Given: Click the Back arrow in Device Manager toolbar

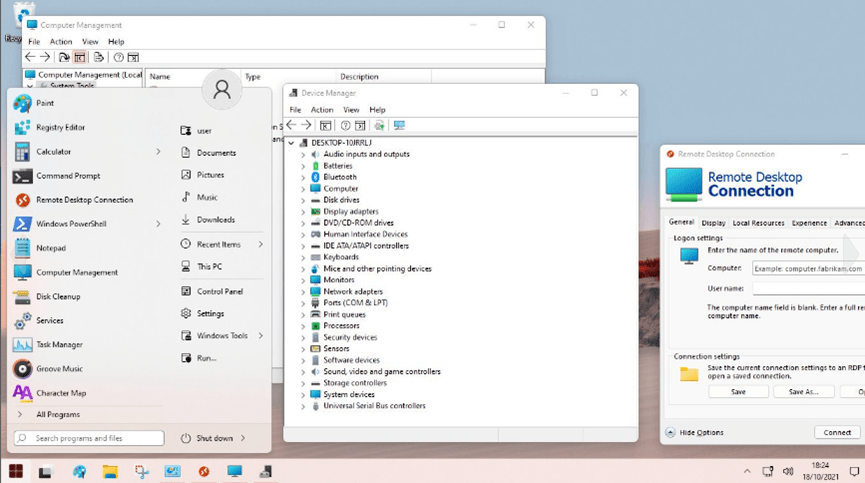Looking at the screenshot, I should (293, 125).
